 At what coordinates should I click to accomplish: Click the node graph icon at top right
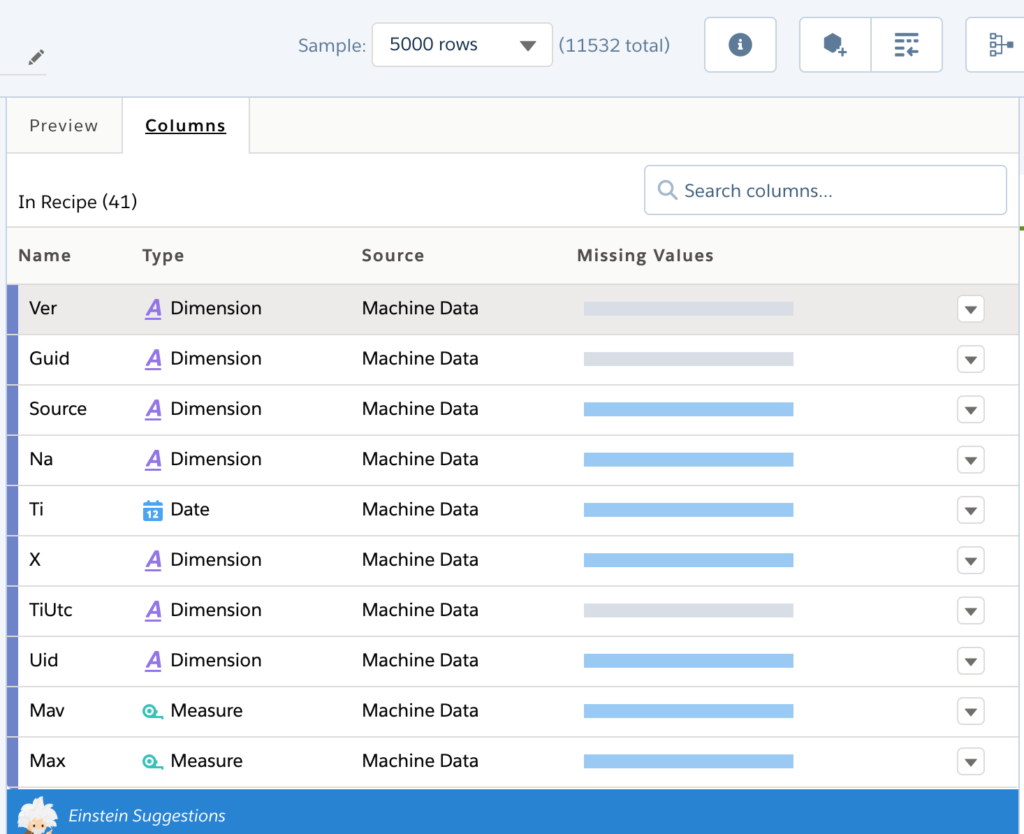tap(1005, 44)
